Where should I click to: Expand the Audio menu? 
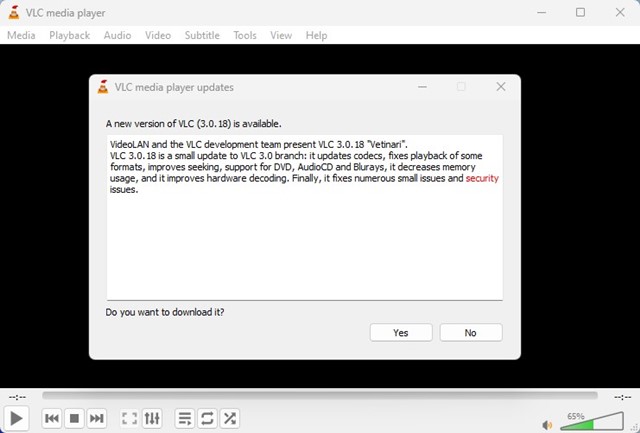(117, 35)
